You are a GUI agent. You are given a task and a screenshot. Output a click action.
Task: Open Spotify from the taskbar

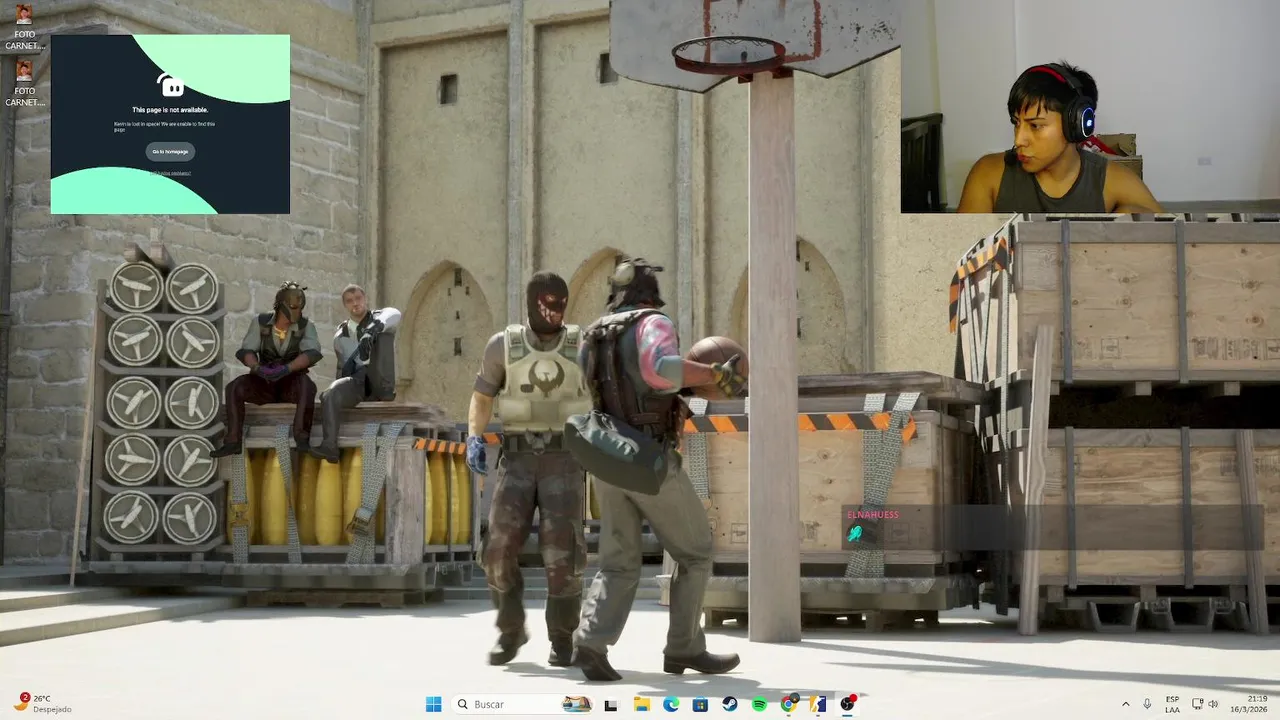click(759, 704)
